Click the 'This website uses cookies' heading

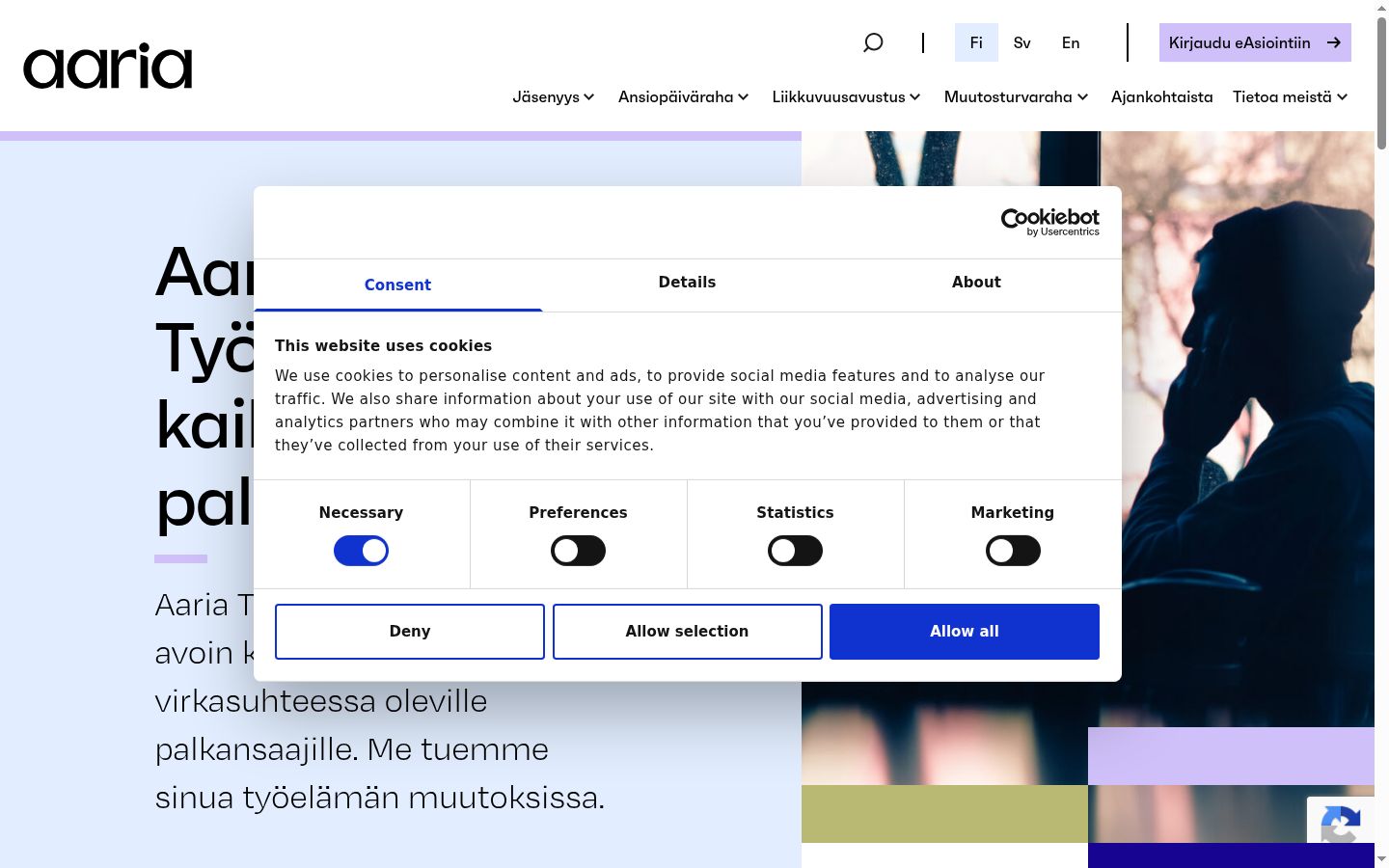[383, 345]
